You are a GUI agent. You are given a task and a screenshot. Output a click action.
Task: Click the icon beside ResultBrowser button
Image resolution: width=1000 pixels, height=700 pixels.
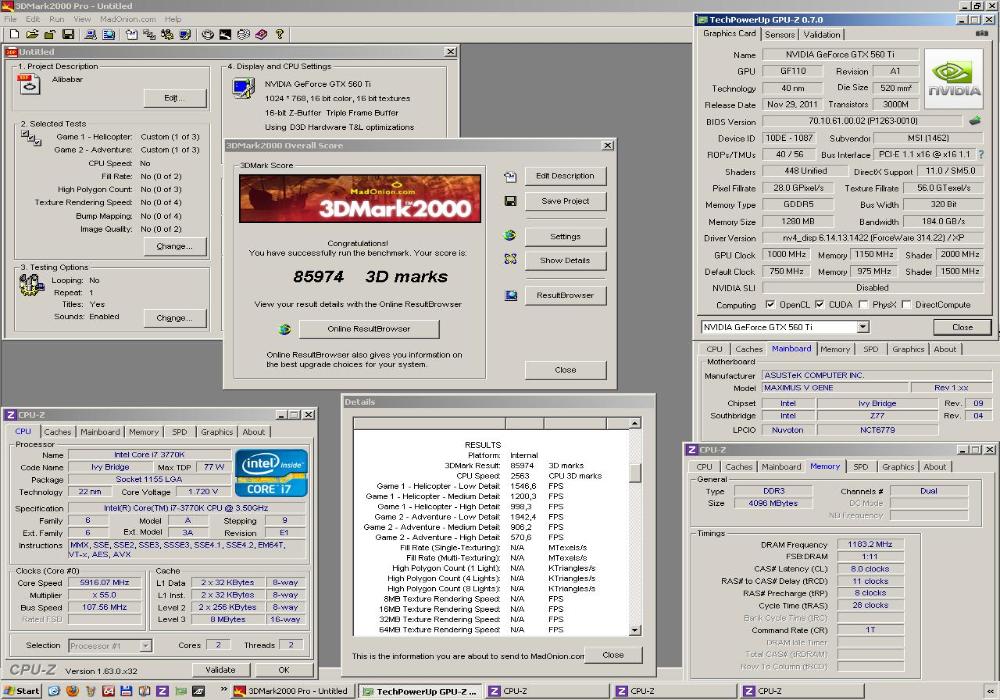511,295
